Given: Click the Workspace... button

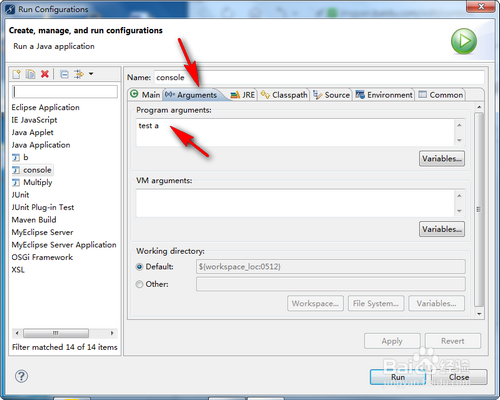Looking at the screenshot, I should pyautogui.click(x=315, y=303).
